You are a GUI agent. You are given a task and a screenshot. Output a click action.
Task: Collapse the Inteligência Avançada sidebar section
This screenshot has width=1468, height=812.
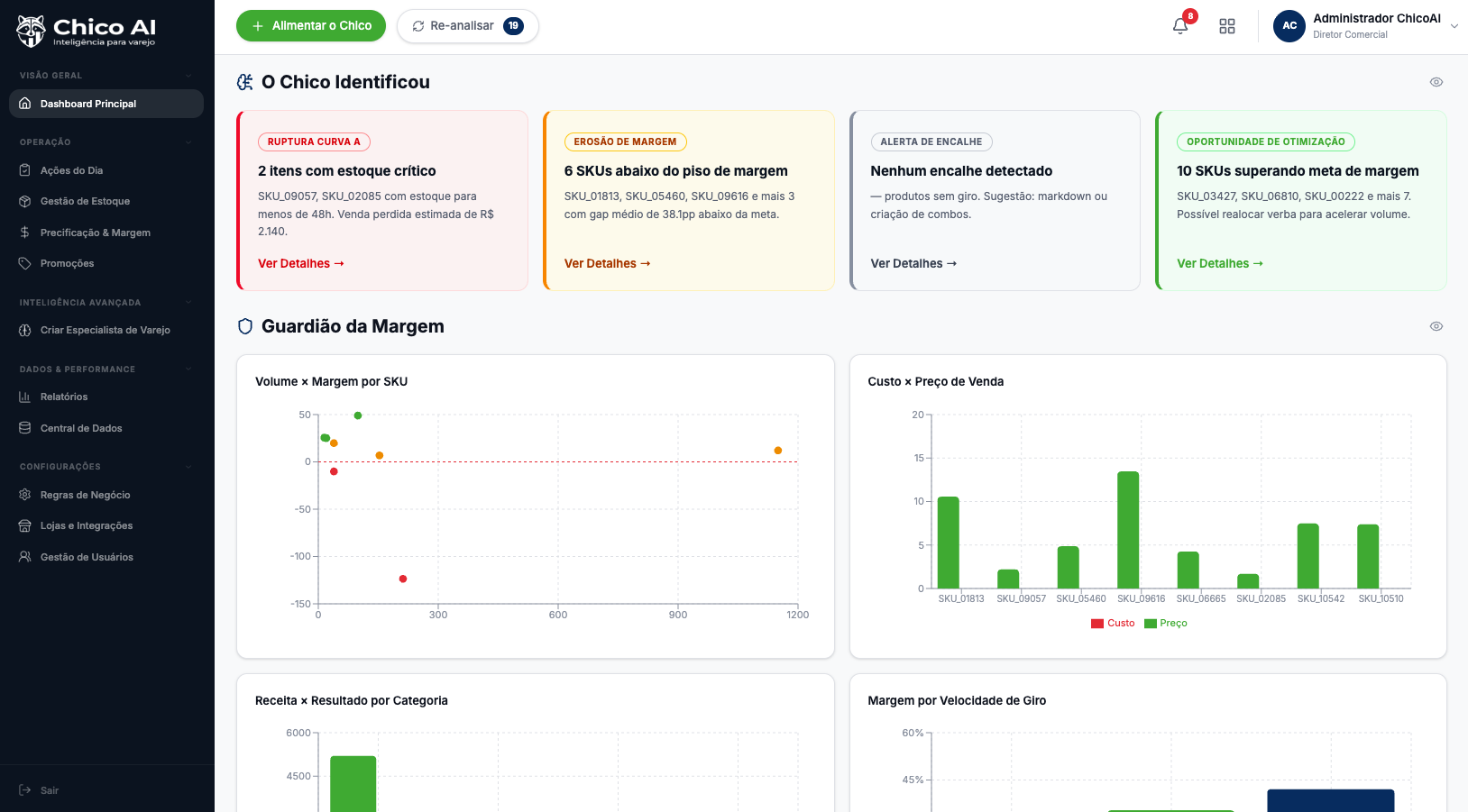pos(188,303)
